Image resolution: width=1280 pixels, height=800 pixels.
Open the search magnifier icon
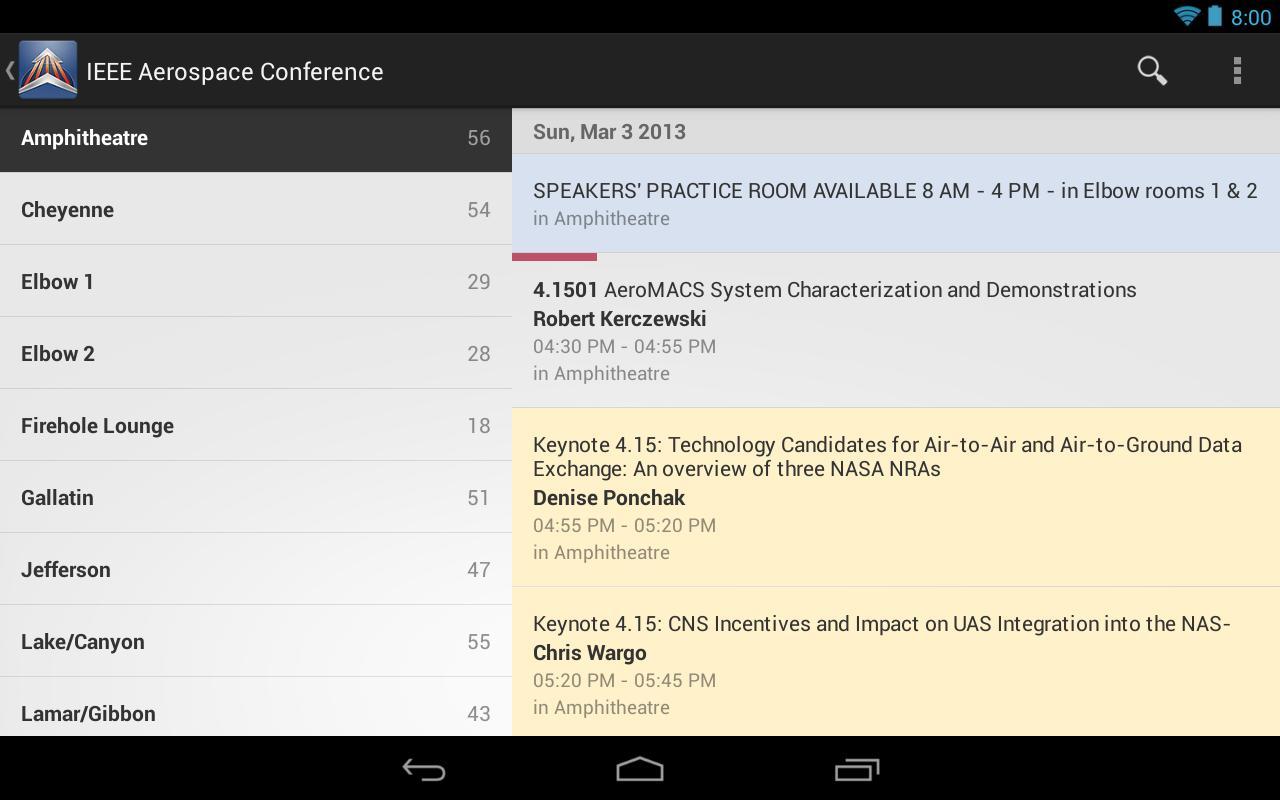1152,70
